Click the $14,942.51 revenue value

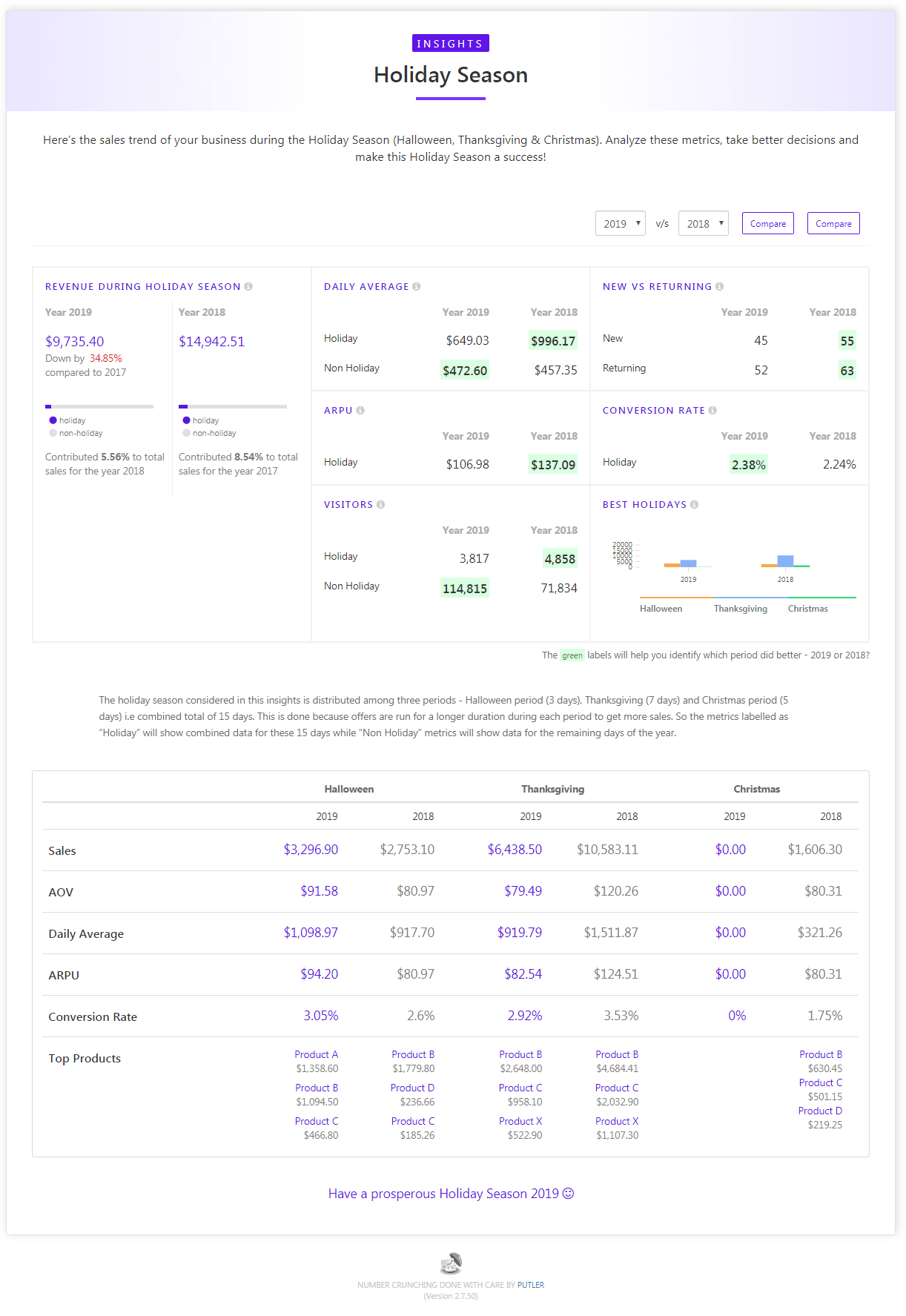(211, 342)
